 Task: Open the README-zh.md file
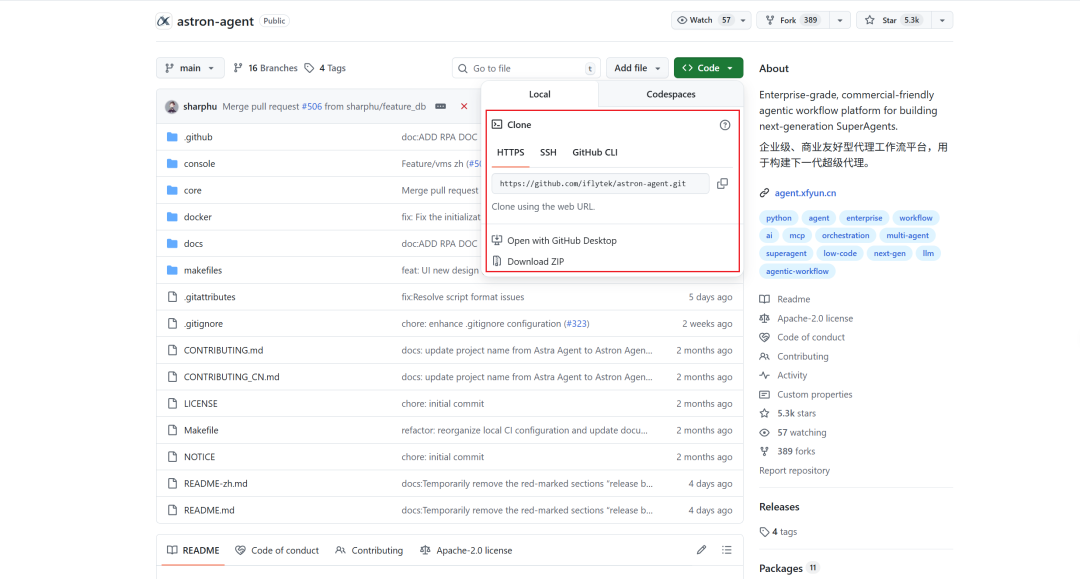[x=216, y=484]
